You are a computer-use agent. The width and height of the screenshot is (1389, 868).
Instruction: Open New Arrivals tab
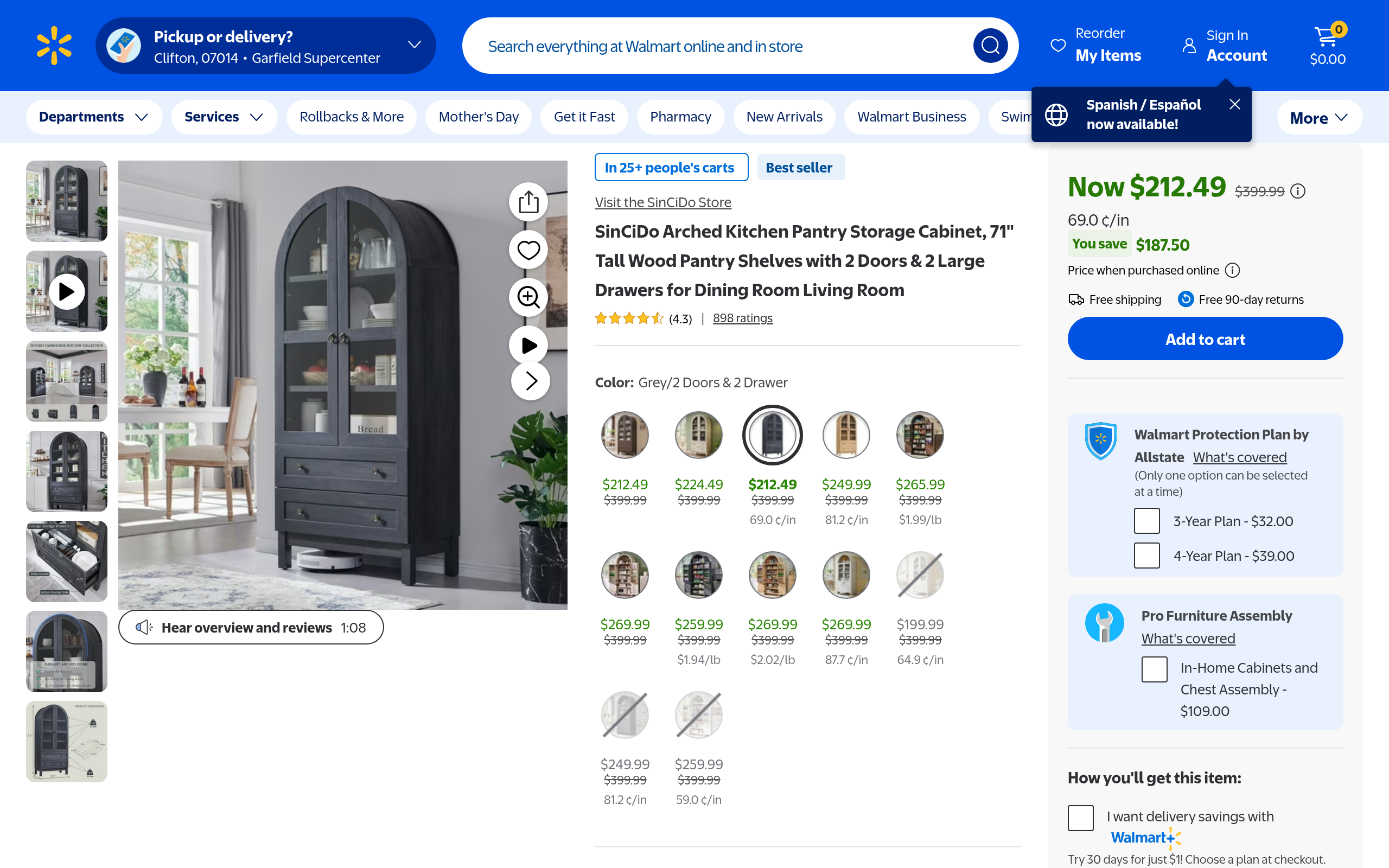point(785,117)
